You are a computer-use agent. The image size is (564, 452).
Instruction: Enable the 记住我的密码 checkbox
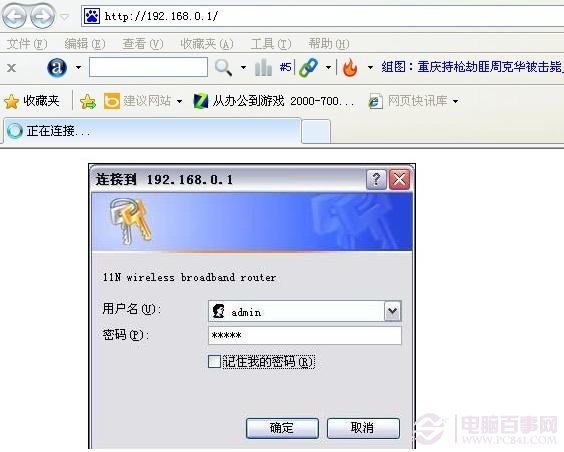(214, 361)
